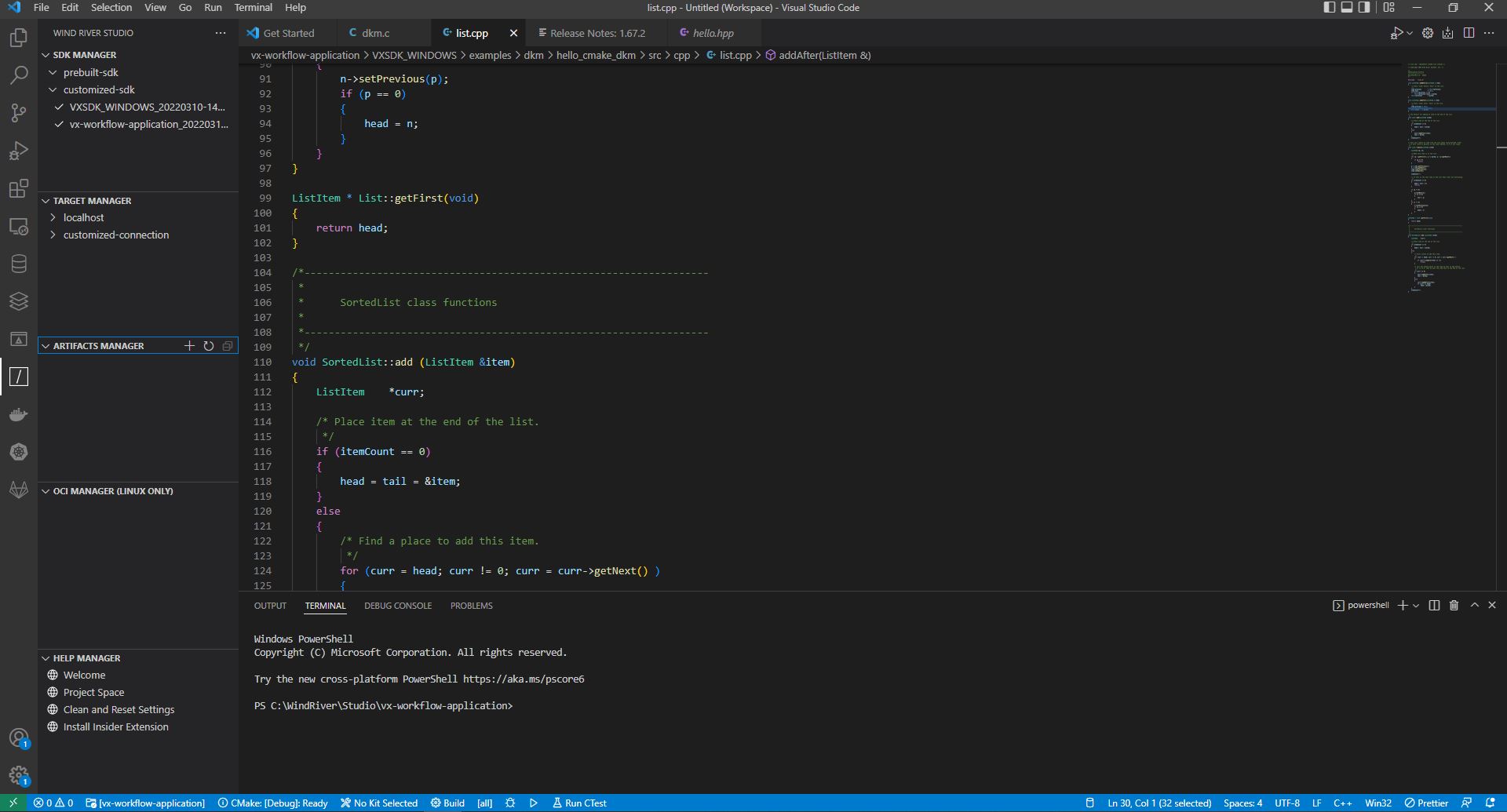The width and height of the screenshot is (1507, 812).
Task: Open the run/debug dropdown arrow
Action: 1410,33
